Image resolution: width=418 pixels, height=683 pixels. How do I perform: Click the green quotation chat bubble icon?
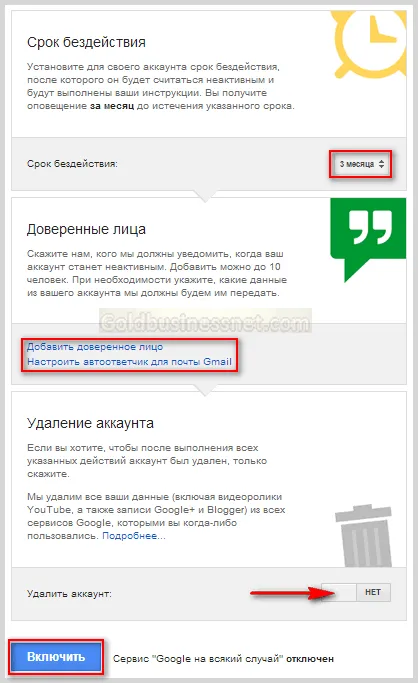(x=368, y=240)
